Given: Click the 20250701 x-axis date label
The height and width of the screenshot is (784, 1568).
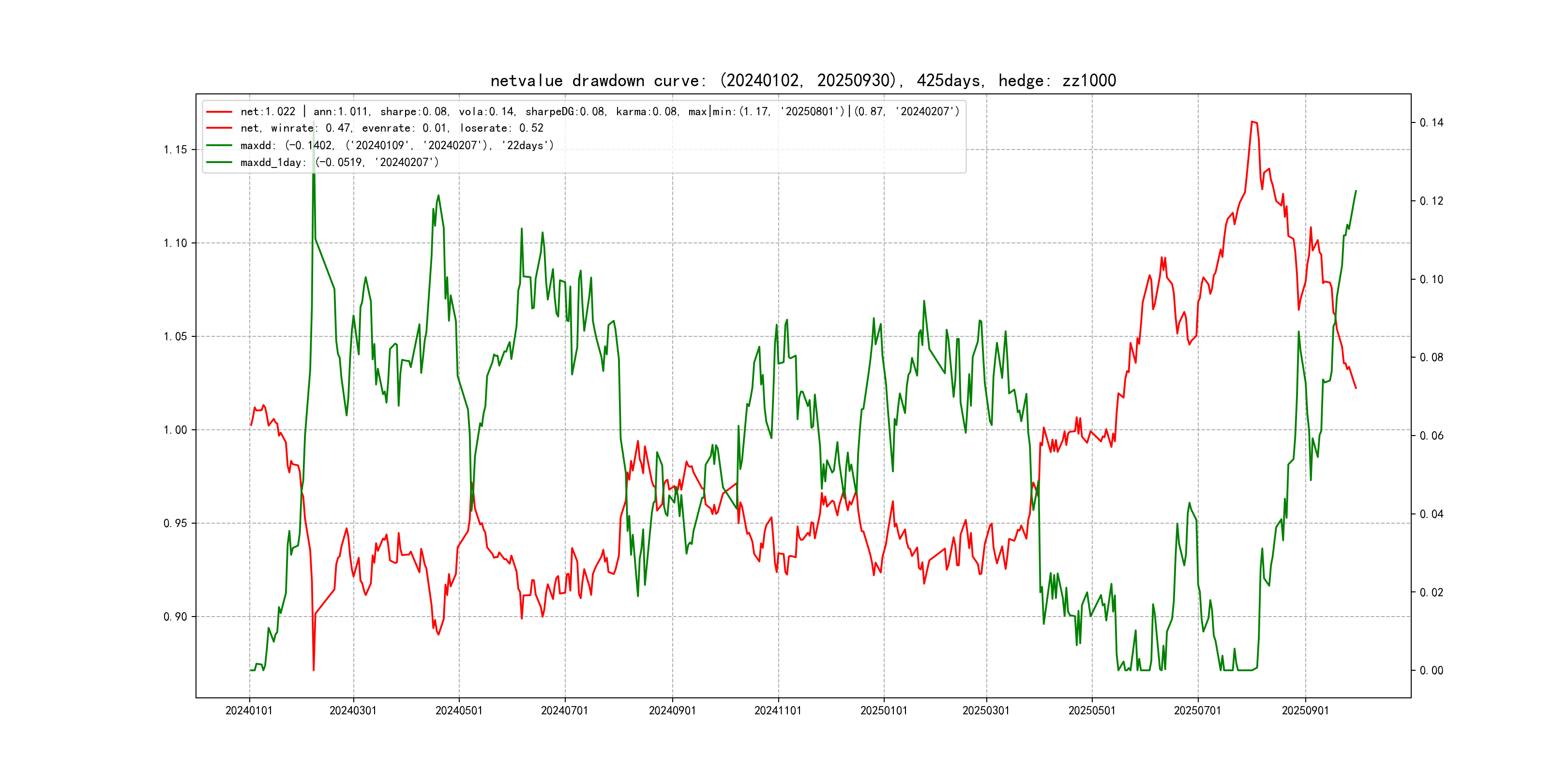Looking at the screenshot, I should pos(1197,710).
